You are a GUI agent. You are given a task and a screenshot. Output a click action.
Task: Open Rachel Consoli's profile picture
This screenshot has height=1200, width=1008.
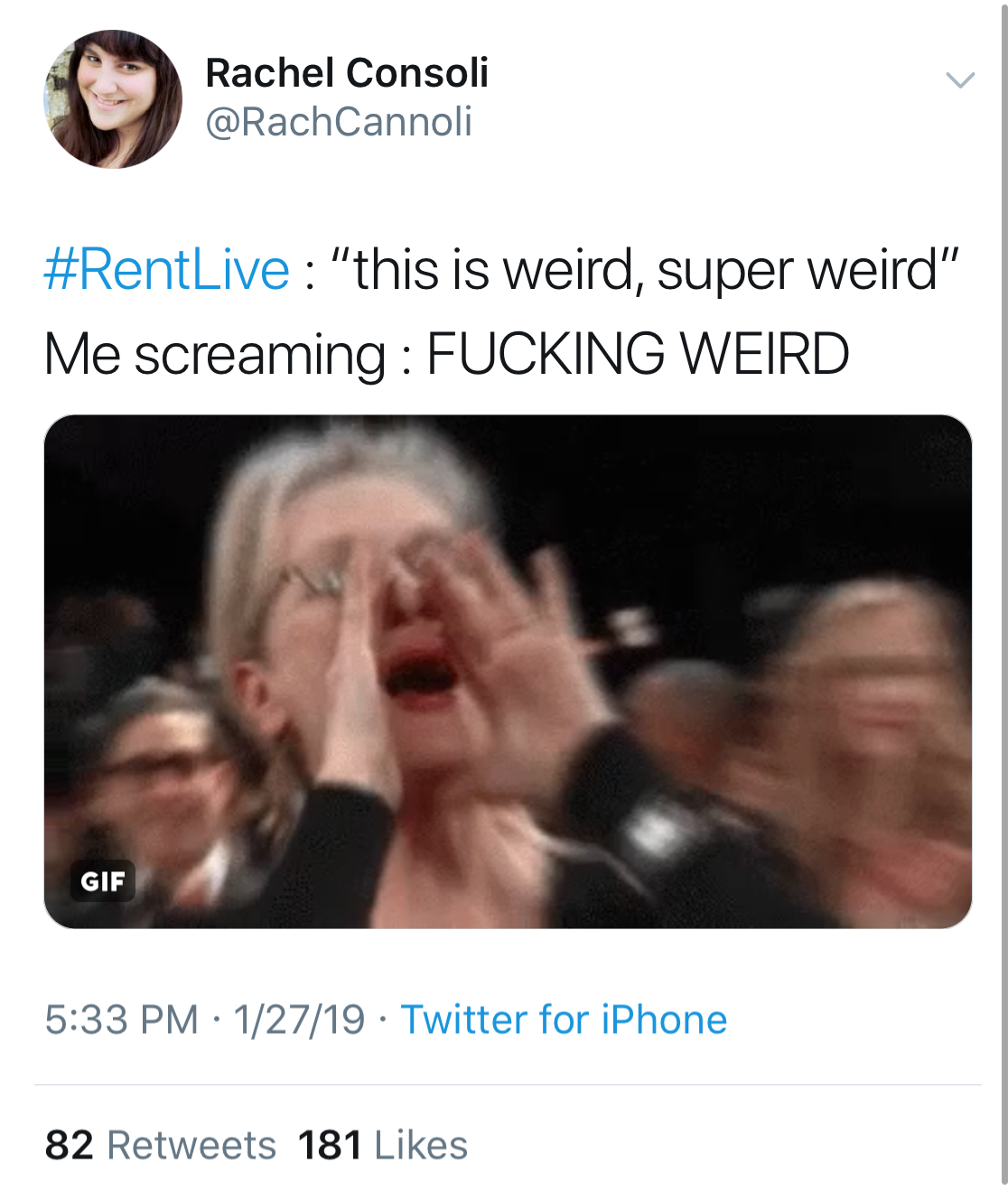113,99
